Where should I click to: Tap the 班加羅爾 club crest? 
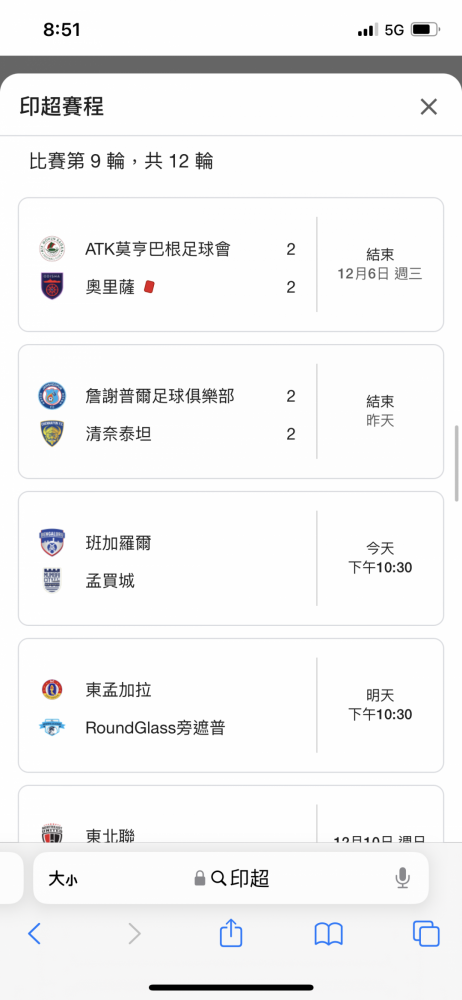coord(52,543)
